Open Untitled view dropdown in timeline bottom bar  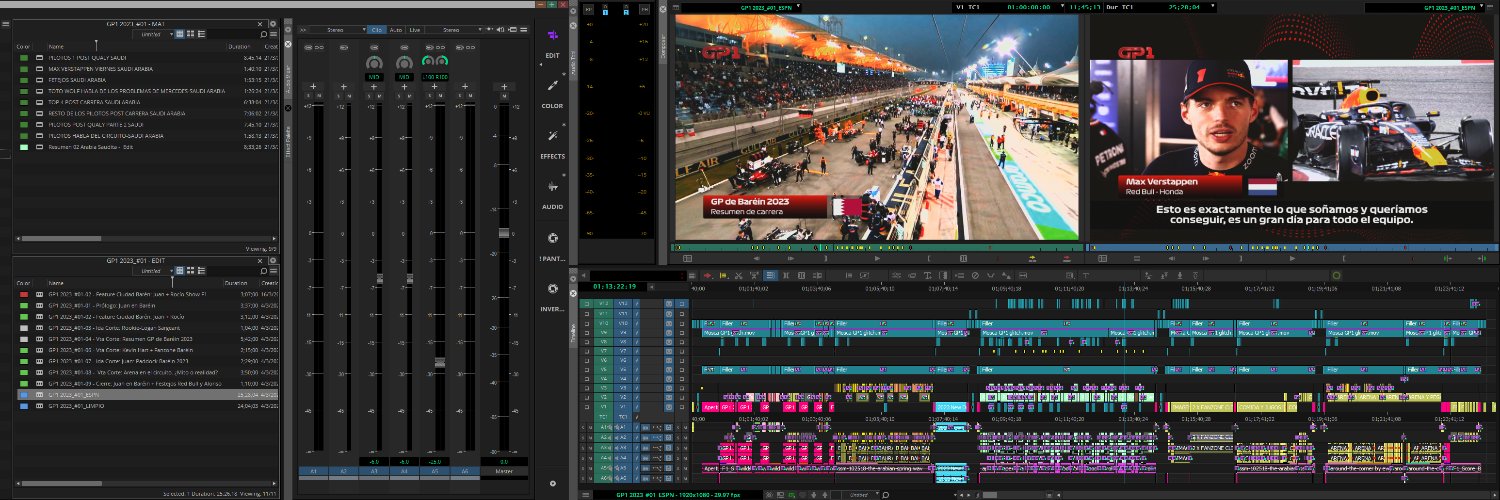pos(860,494)
